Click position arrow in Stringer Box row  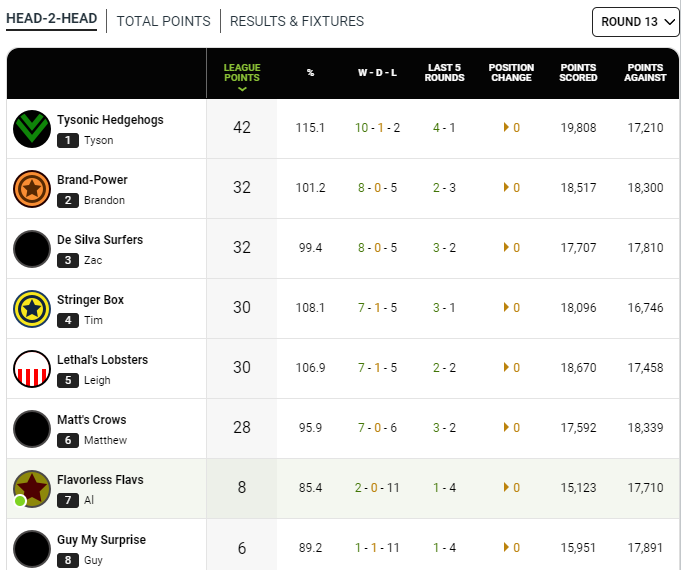pos(506,307)
